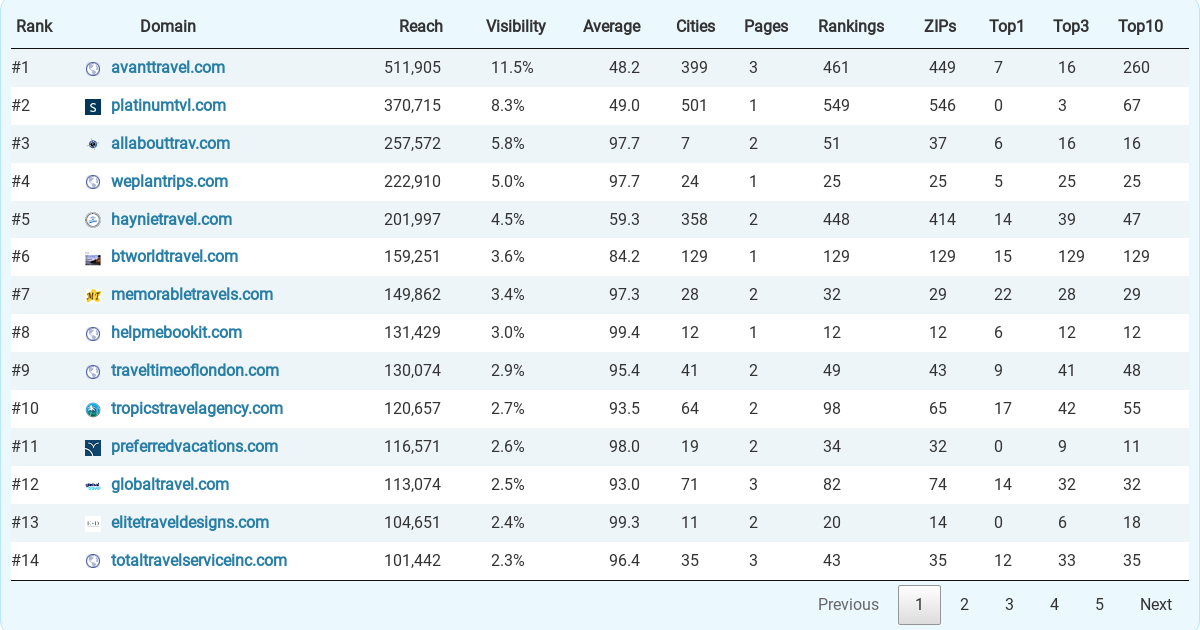Go to page 2 of results

pyautogui.click(x=964, y=604)
